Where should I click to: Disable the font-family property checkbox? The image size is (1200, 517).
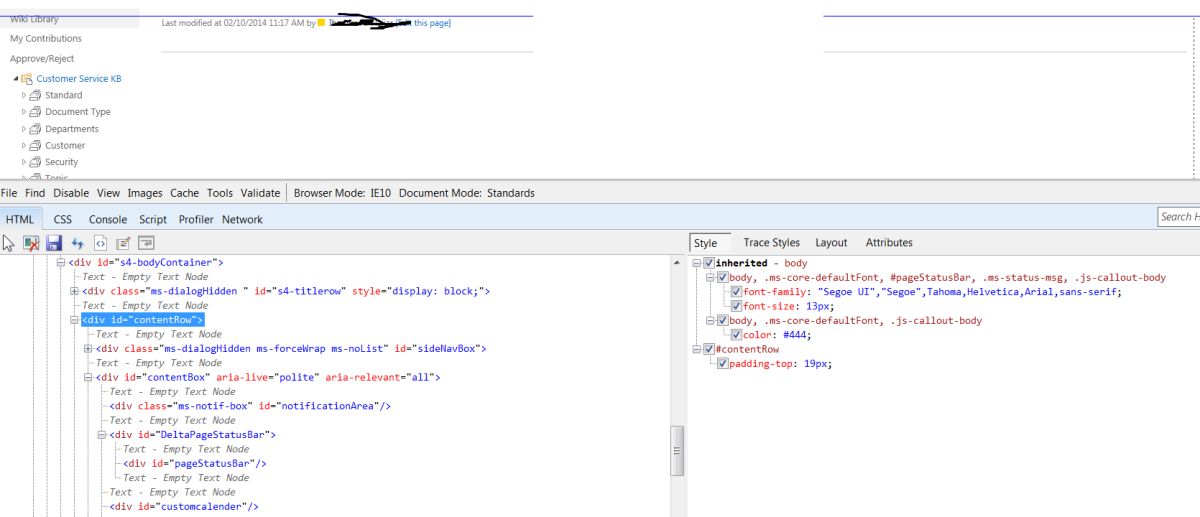[737, 292]
